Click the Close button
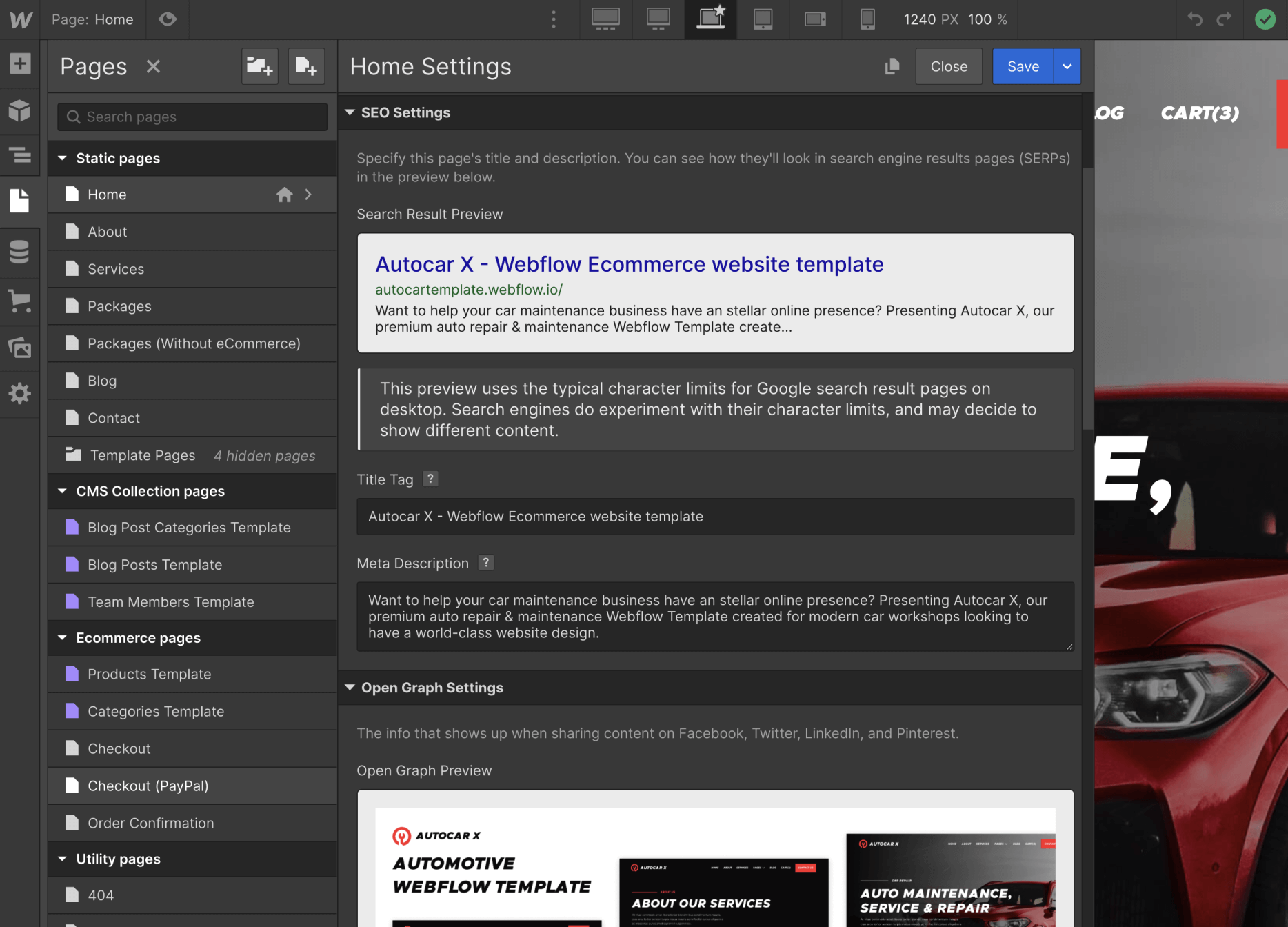The height and width of the screenshot is (927, 1288). [x=949, y=66]
